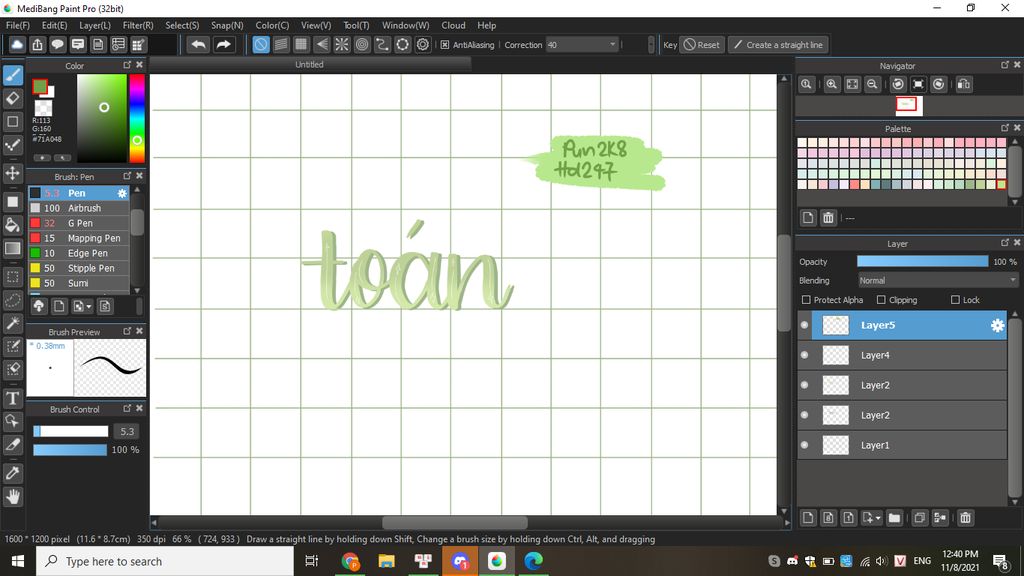Select the rectangular Select tool
Image resolution: width=1024 pixels, height=576 pixels.
[x=13, y=277]
